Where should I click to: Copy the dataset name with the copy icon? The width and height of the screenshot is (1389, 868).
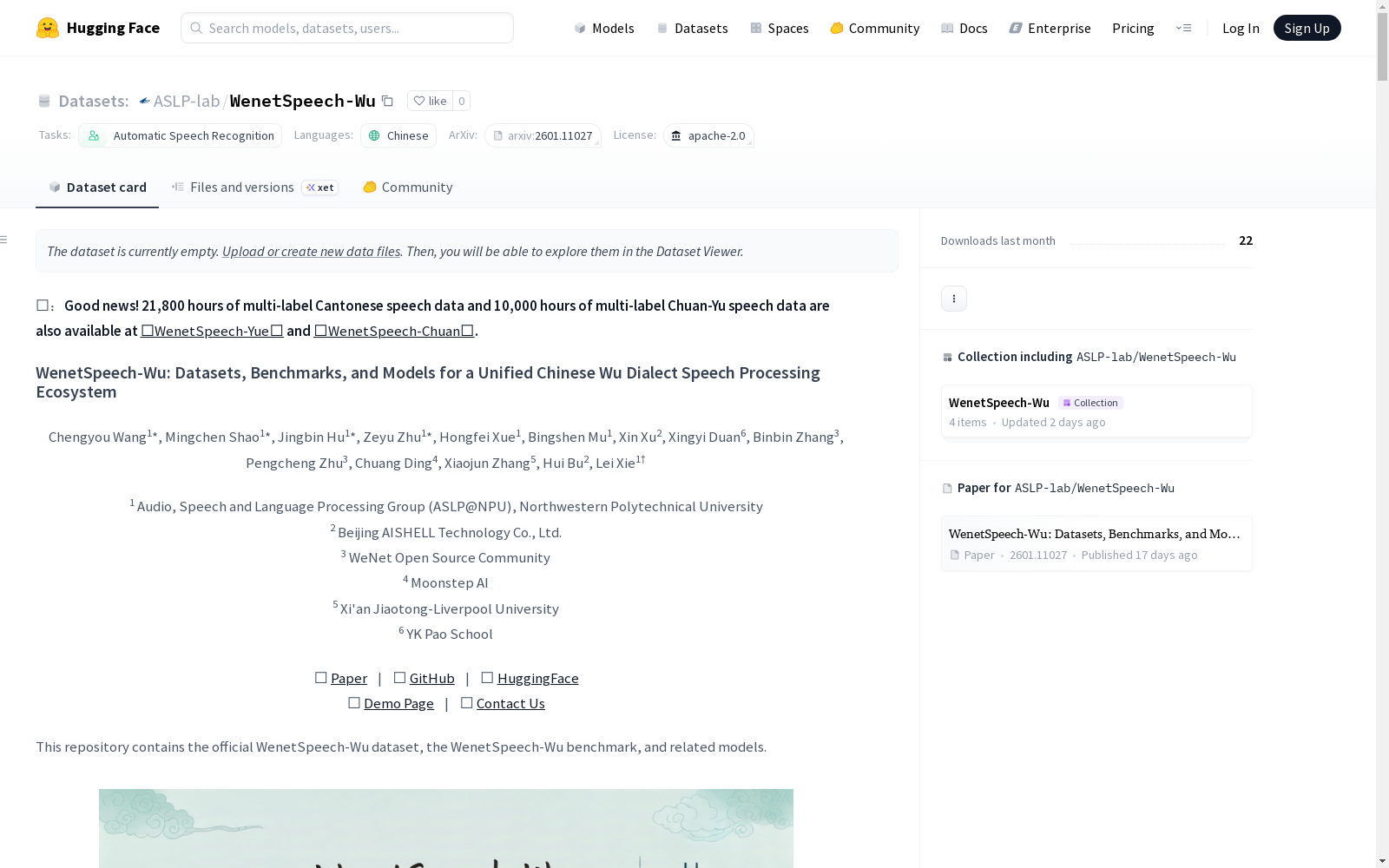tap(388, 101)
